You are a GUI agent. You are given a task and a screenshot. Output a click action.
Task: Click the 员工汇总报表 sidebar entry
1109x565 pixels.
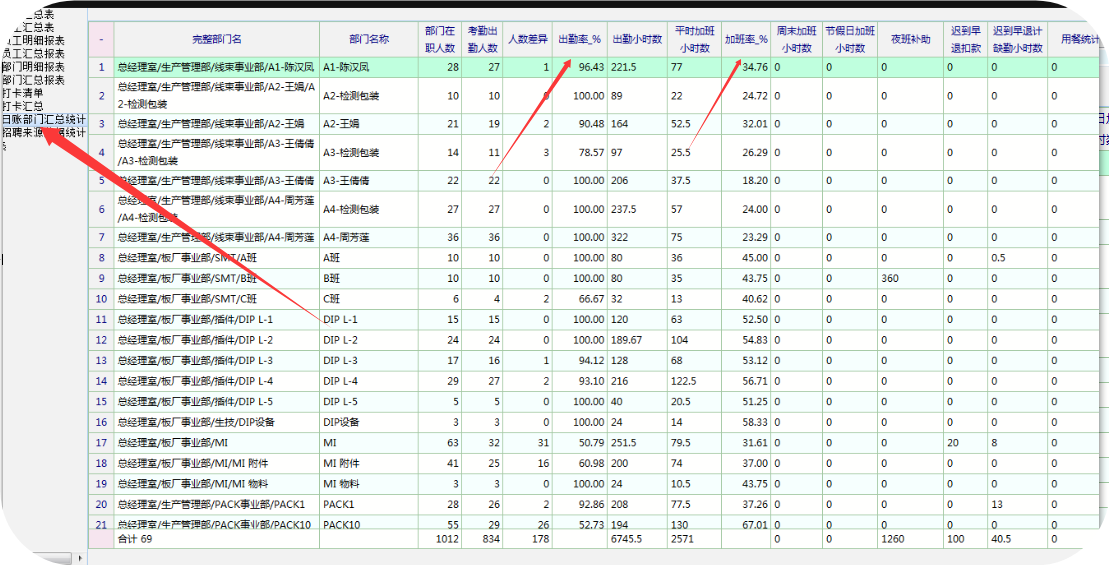[33, 54]
